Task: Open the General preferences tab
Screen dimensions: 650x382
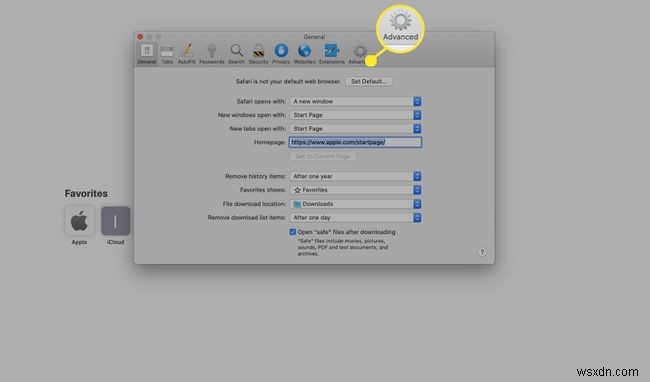Action: (147, 54)
